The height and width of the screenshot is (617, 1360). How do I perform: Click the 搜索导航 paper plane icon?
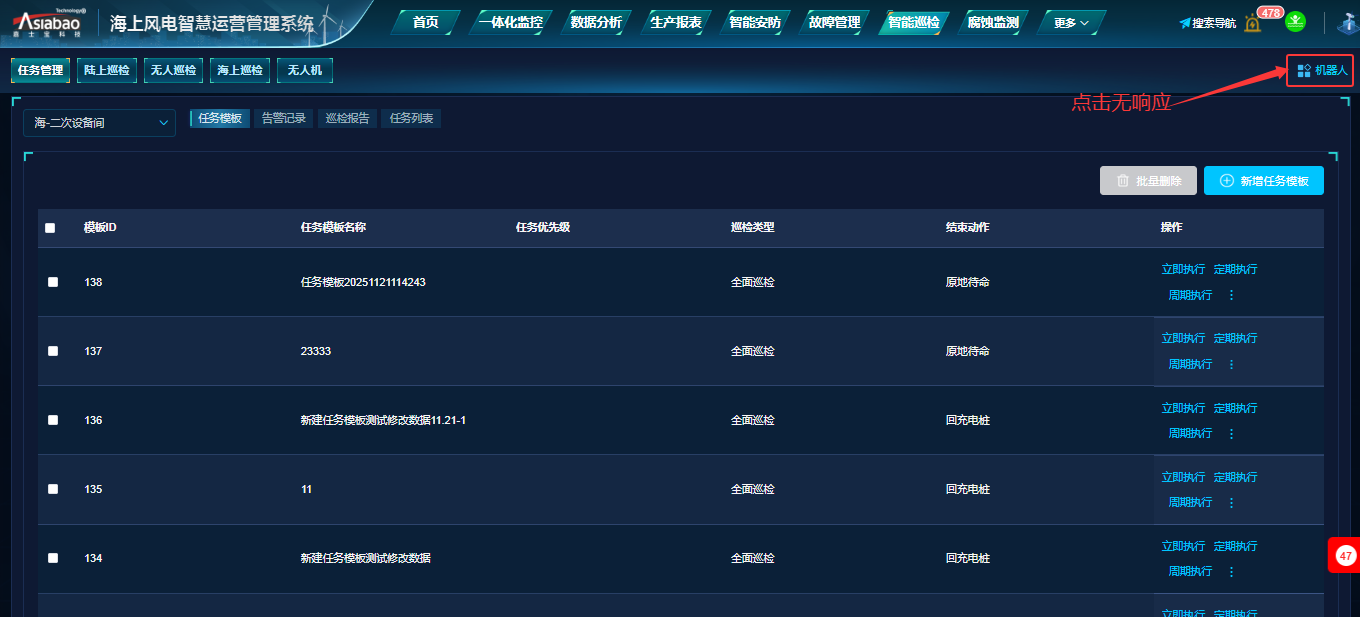click(x=1185, y=23)
